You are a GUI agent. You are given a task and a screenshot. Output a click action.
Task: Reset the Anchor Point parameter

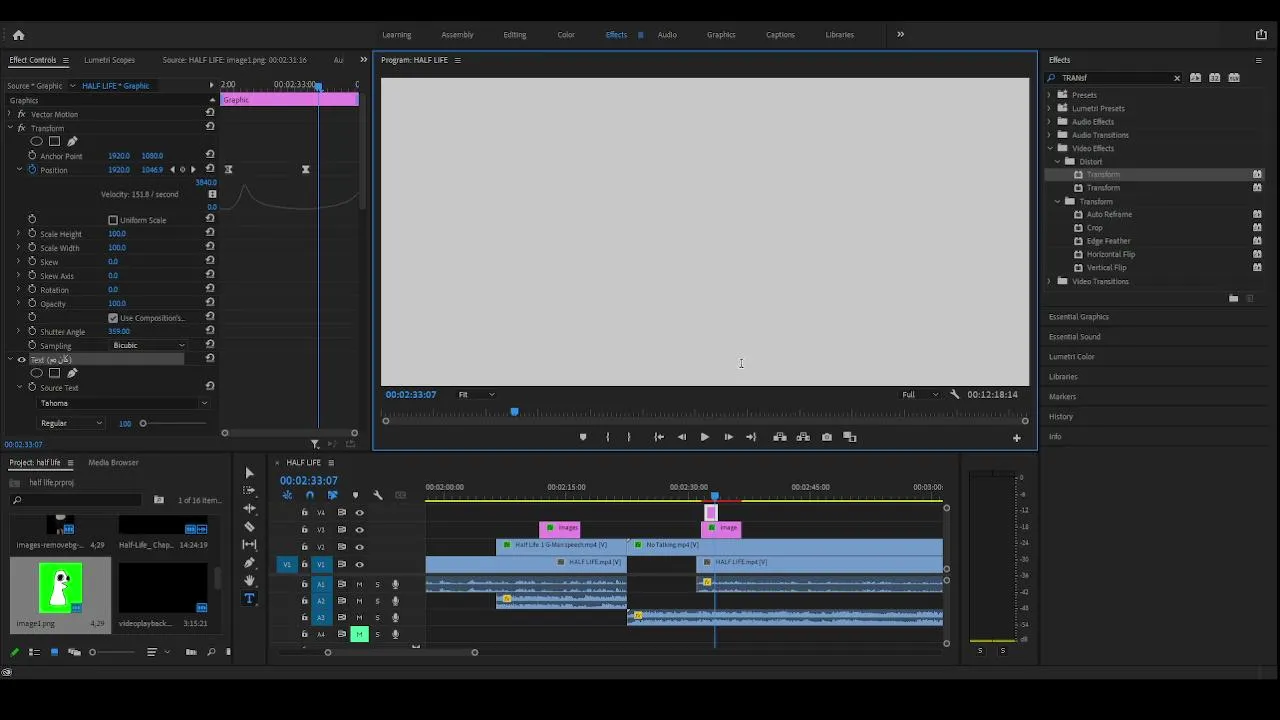click(210, 155)
